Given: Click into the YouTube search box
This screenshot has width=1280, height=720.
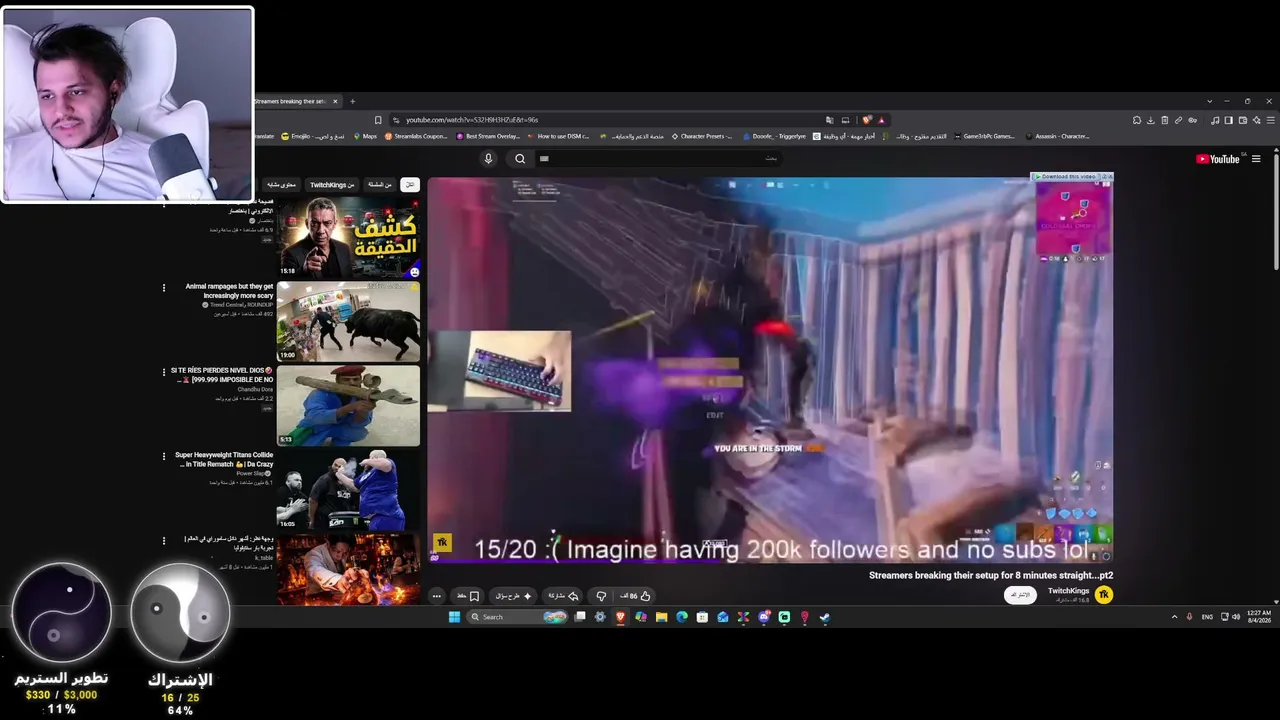Looking at the screenshot, I should pyautogui.click(x=660, y=158).
